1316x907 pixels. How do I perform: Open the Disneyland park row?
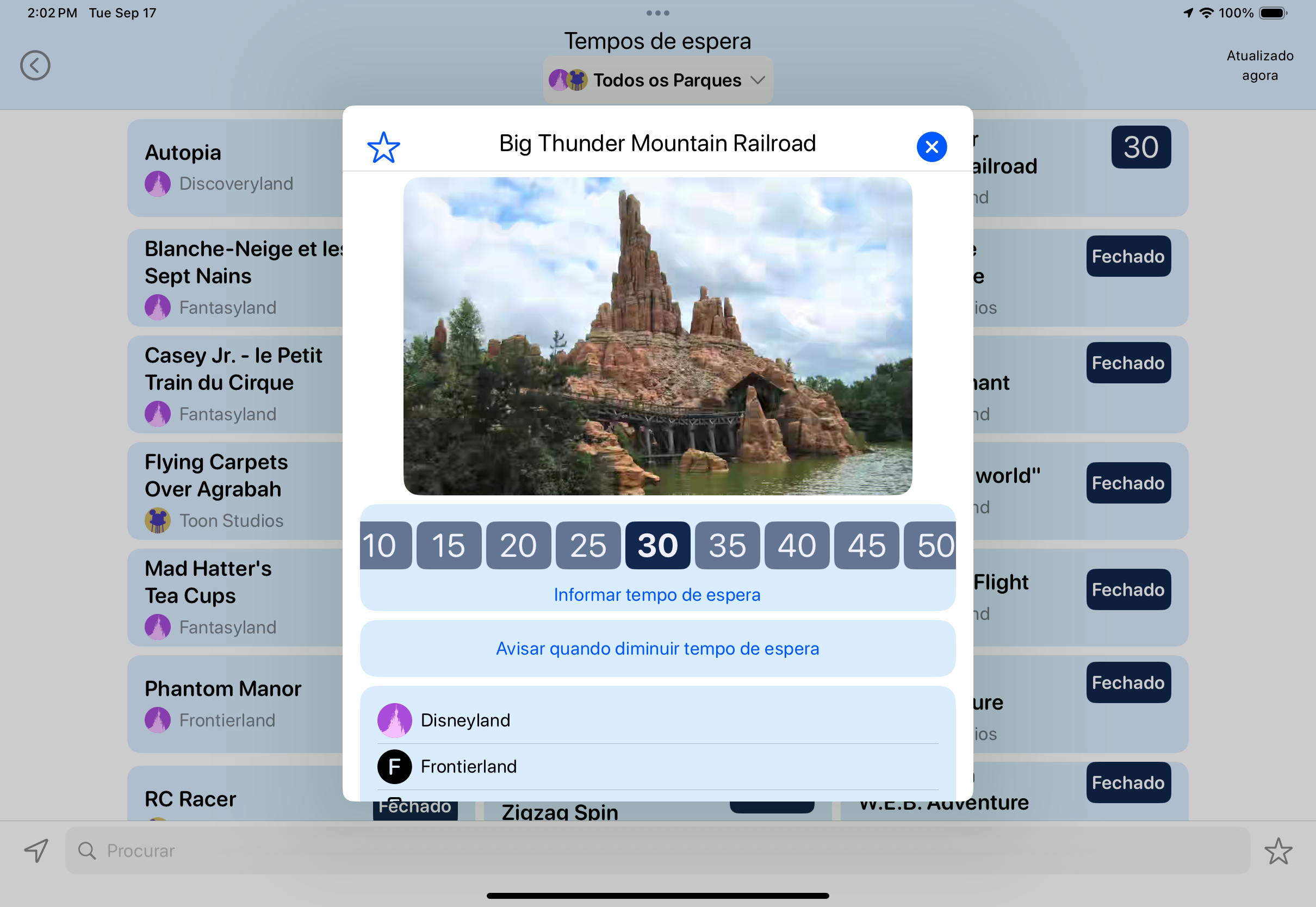[x=657, y=720]
